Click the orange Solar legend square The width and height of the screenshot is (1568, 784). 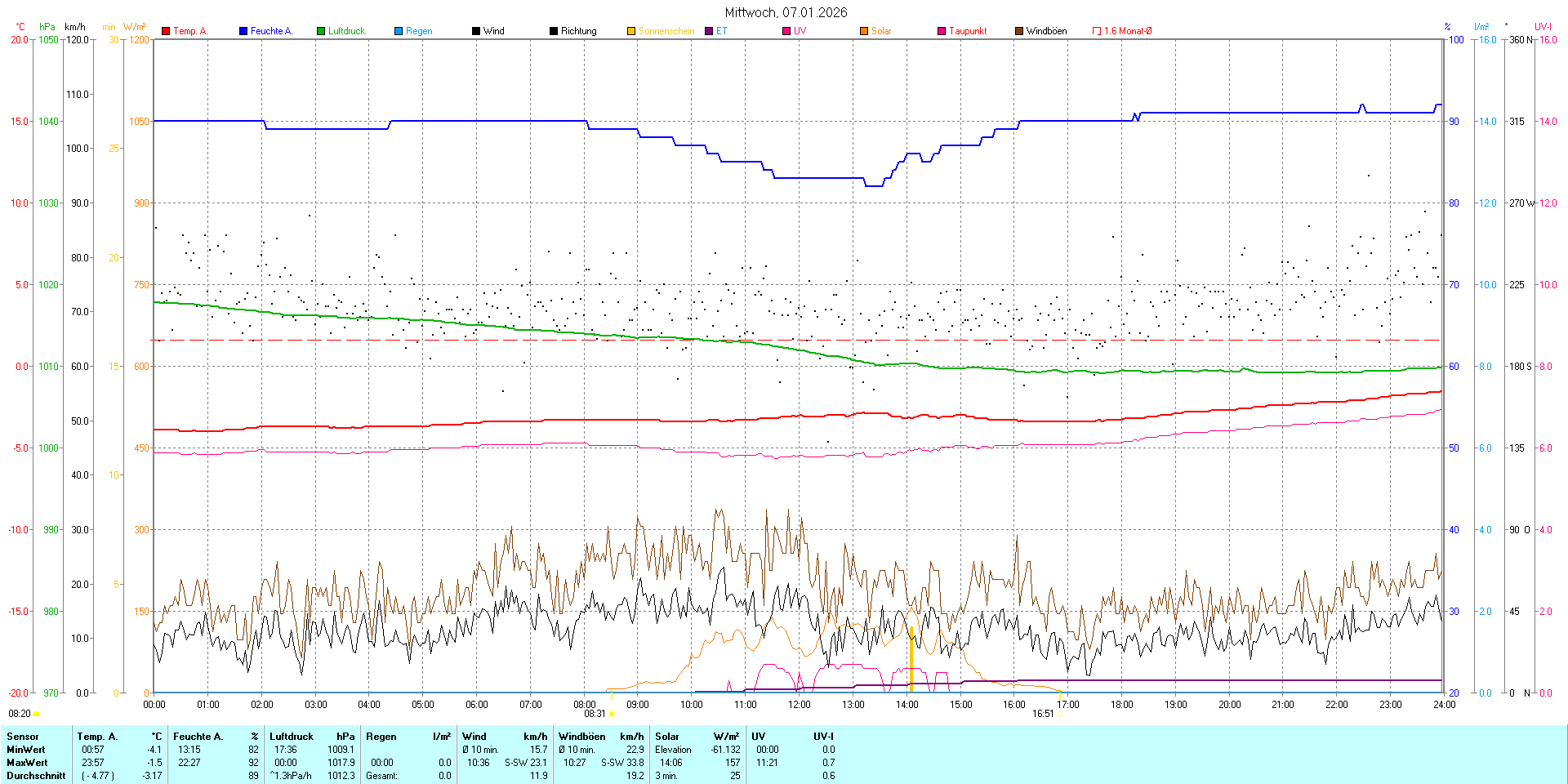[x=864, y=31]
